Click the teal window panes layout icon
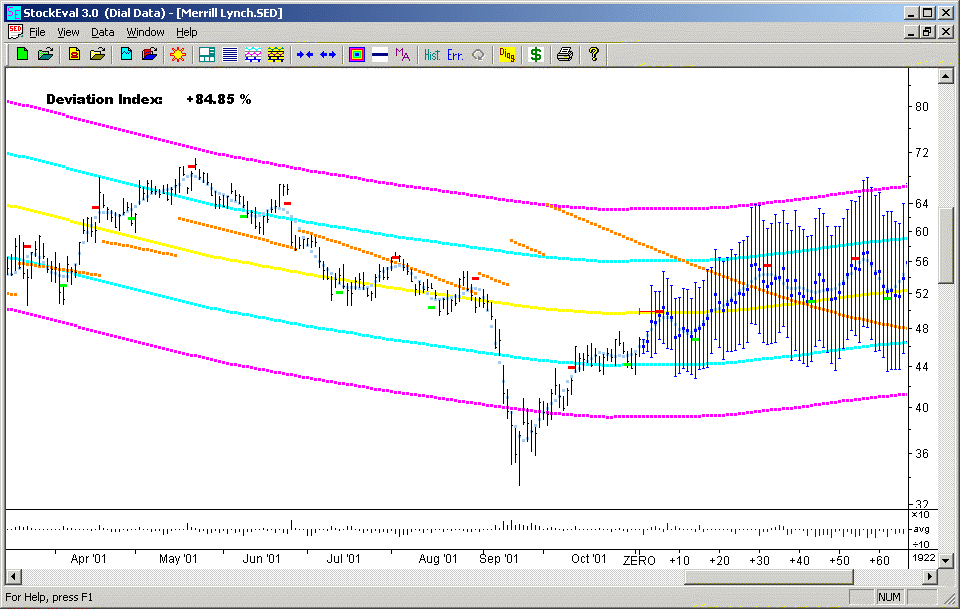The height and width of the screenshot is (609, 960). (x=207, y=54)
